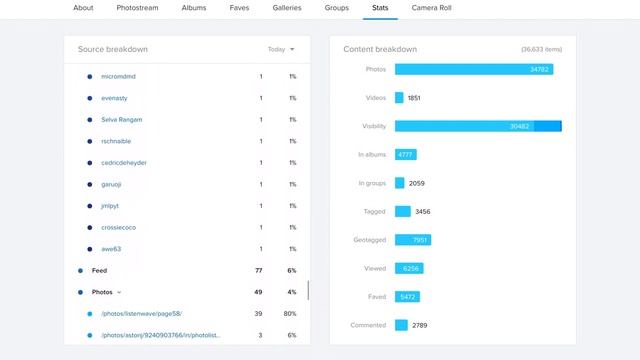Click the Source breakdown scrollbar thumb

click(308, 290)
